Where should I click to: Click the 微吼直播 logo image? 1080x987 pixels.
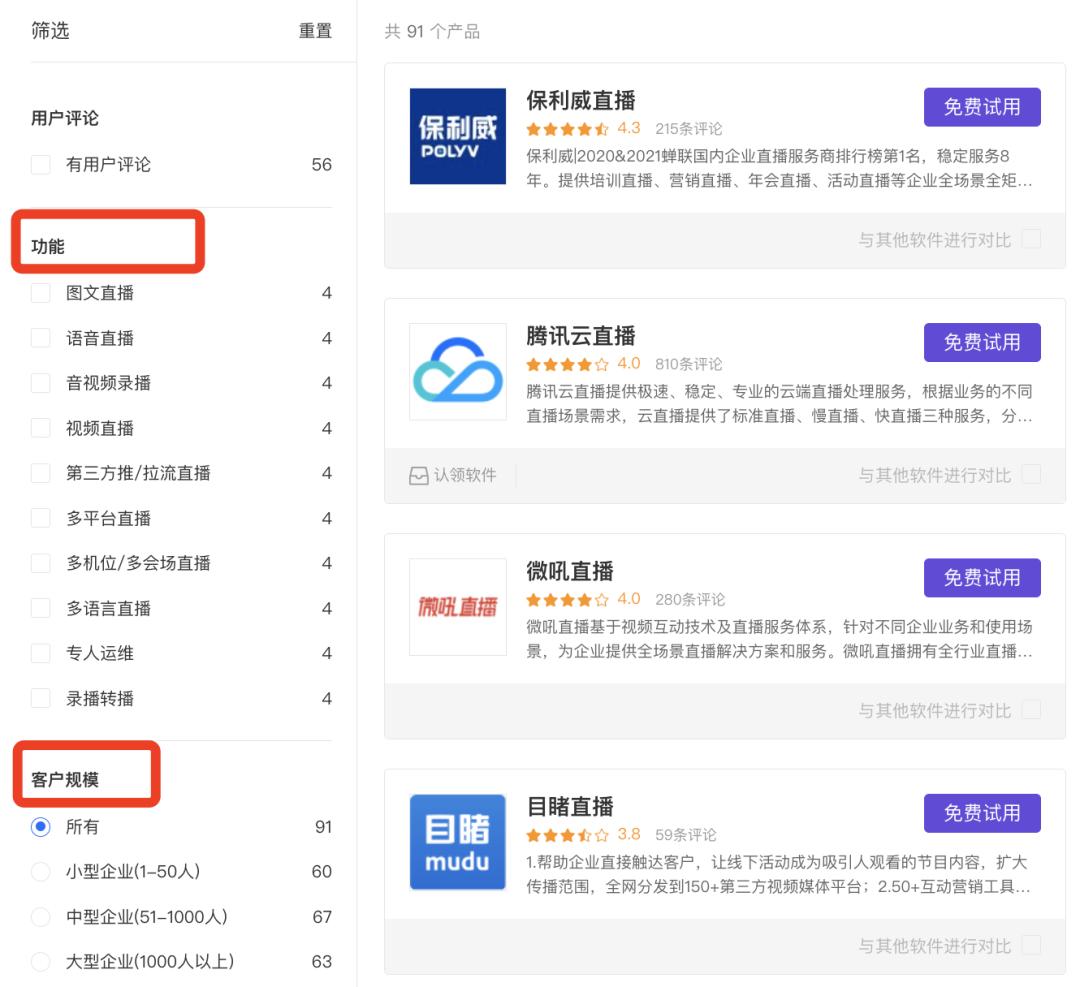[457, 607]
